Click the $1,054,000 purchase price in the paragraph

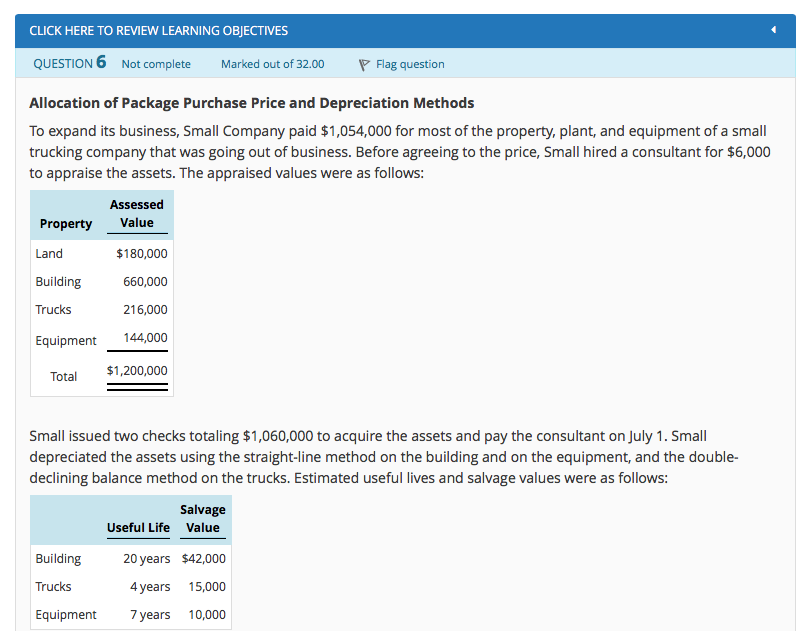coord(356,131)
